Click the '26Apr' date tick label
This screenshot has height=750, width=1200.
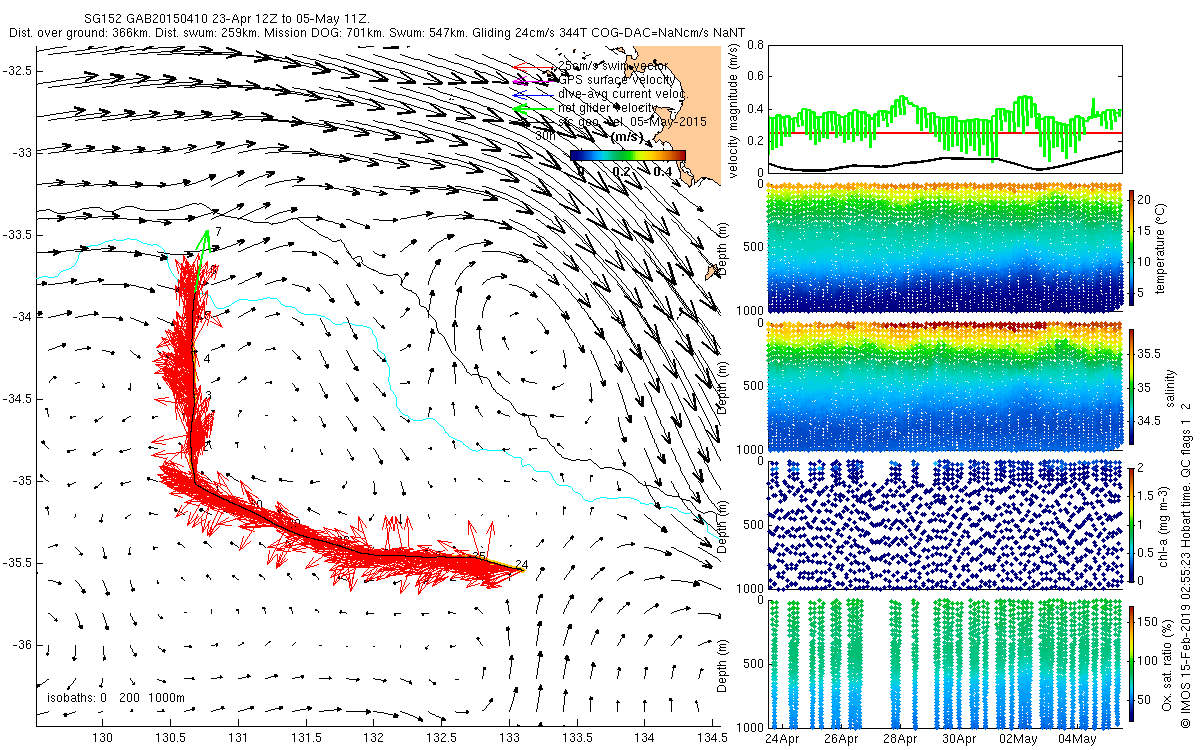point(841,740)
